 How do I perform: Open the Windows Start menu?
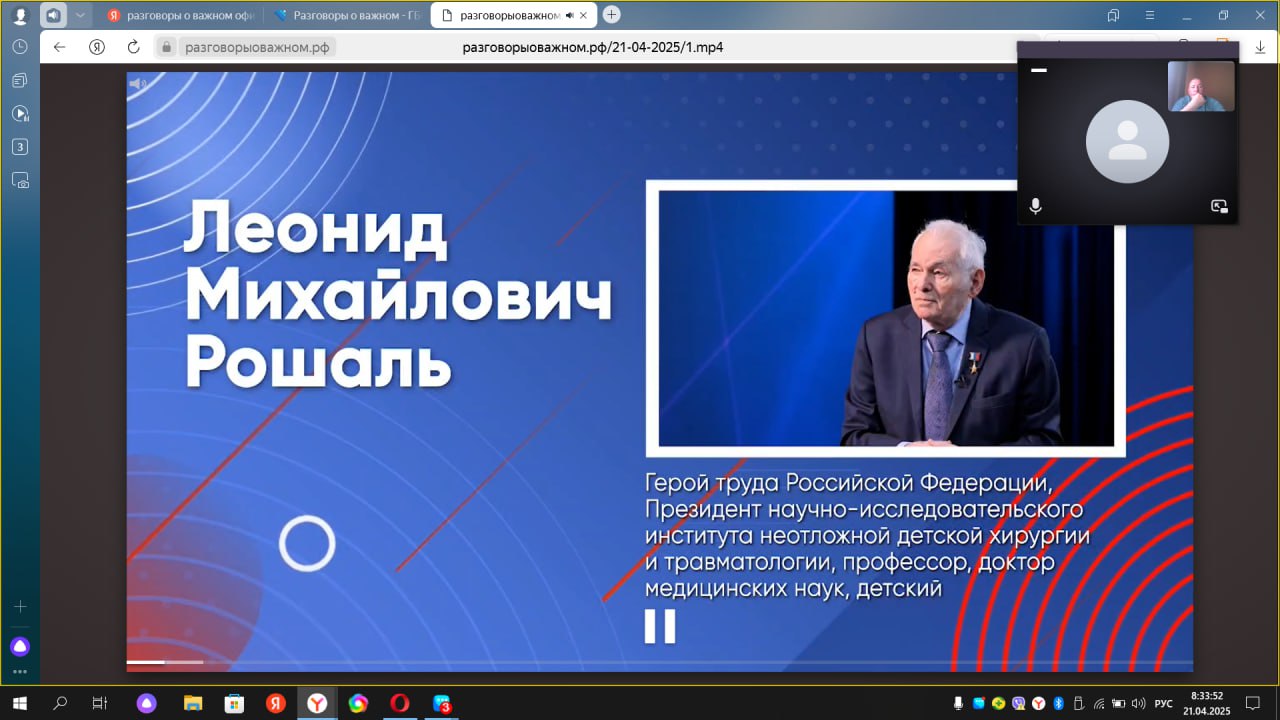(19, 703)
